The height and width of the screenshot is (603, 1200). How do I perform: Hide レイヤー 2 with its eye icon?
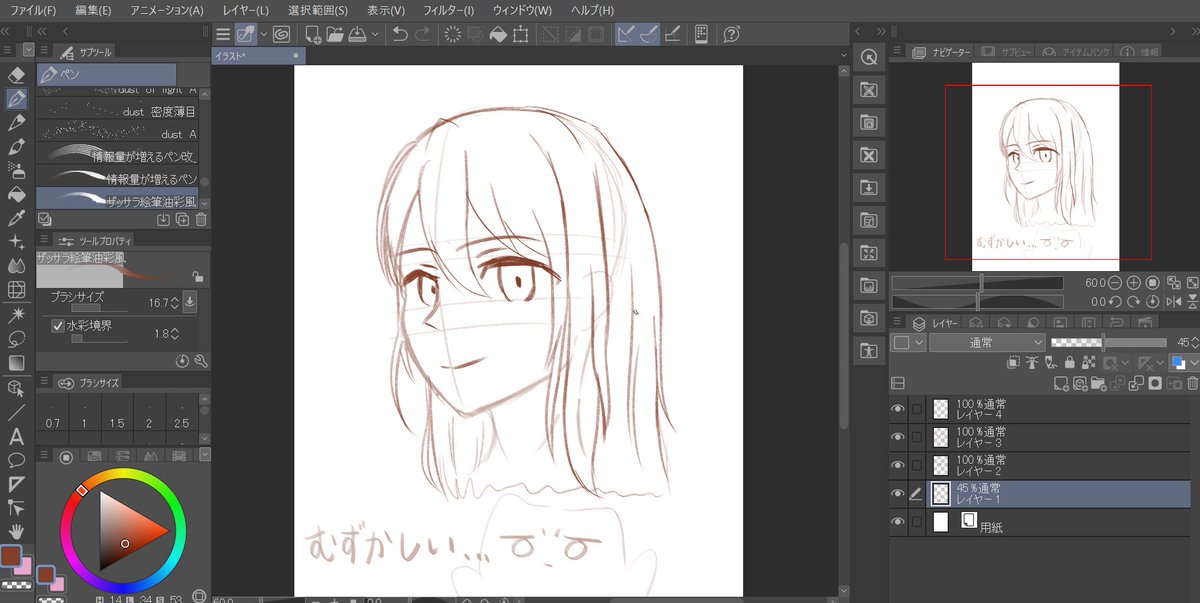[897, 465]
